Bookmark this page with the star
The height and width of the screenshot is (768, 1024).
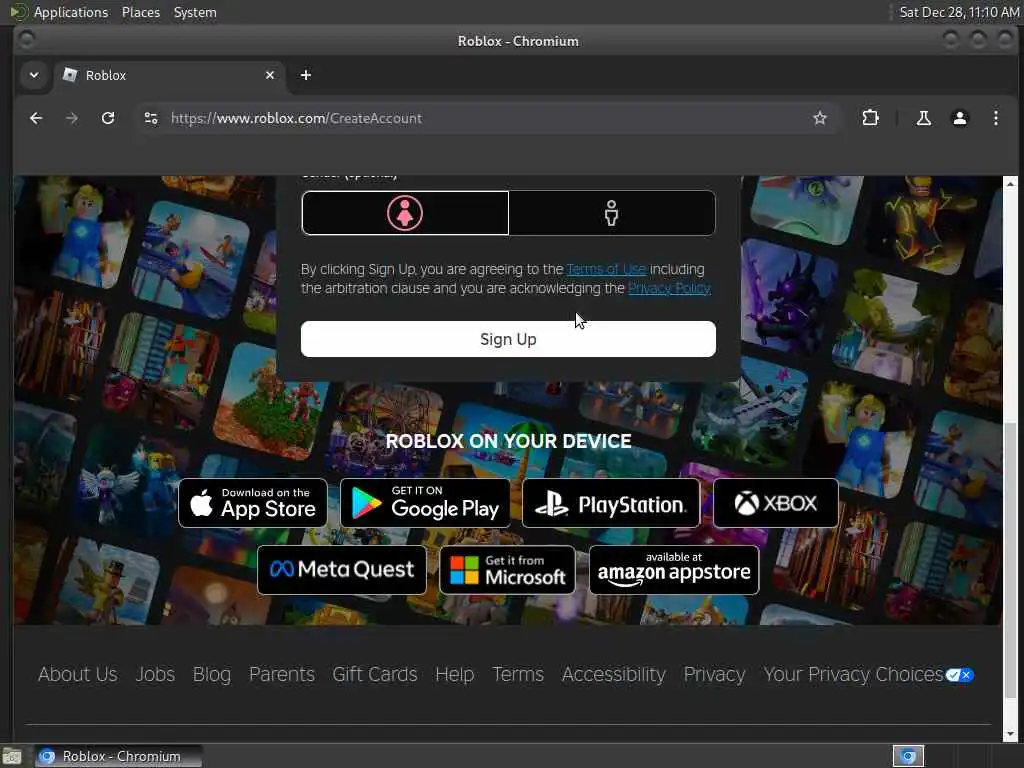click(820, 118)
